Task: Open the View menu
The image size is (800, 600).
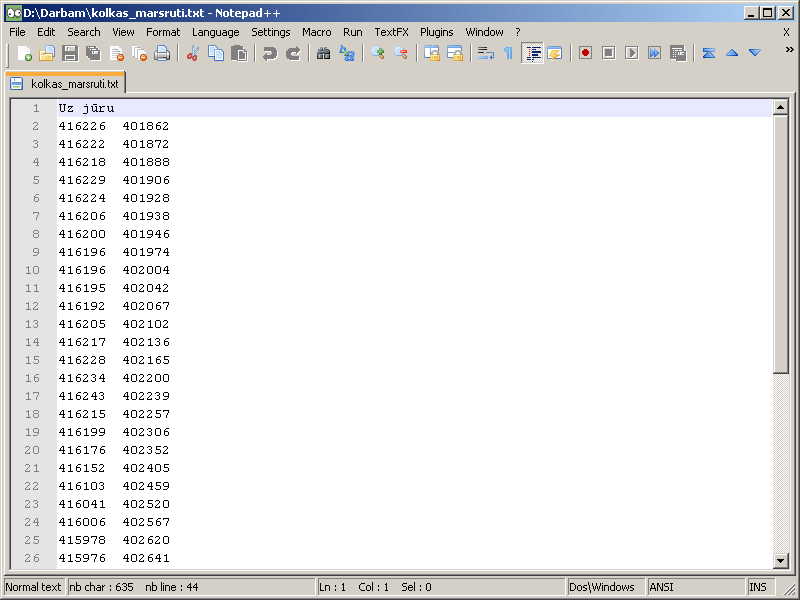Action: click(x=123, y=32)
